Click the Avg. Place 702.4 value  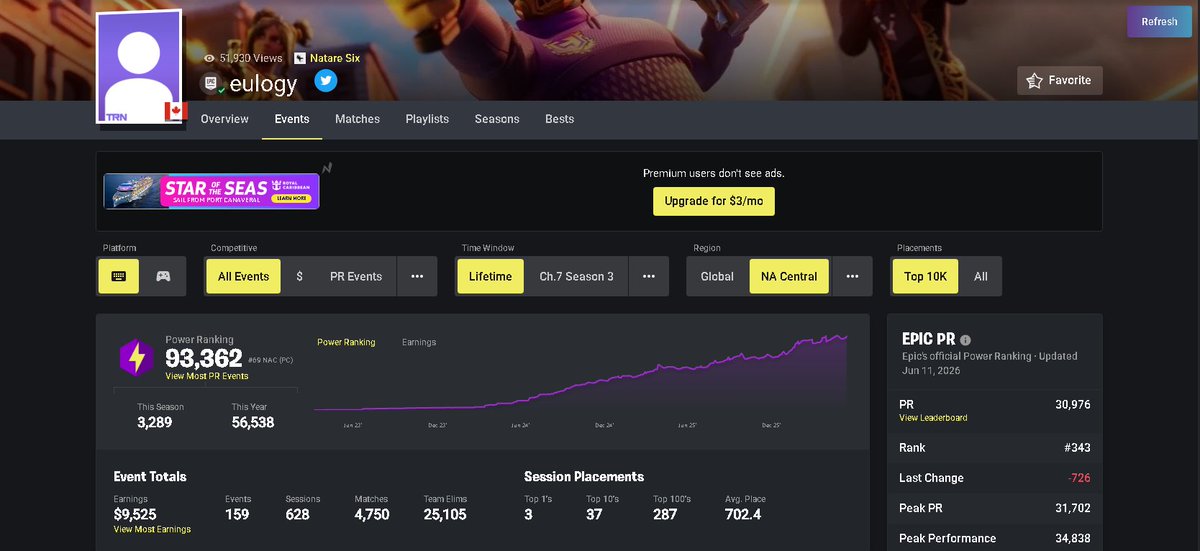pyautogui.click(x=744, y=514)
